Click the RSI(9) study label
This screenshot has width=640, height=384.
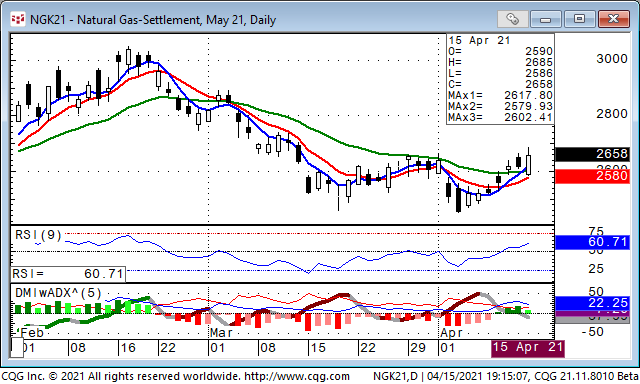click(38, 235)
